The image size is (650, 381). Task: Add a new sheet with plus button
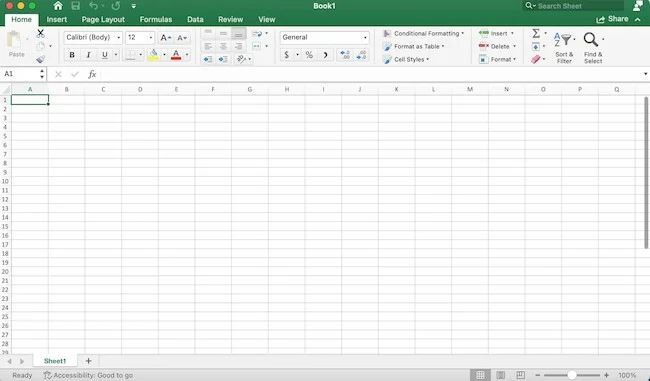pyautogui.click(x=88, y=361)
